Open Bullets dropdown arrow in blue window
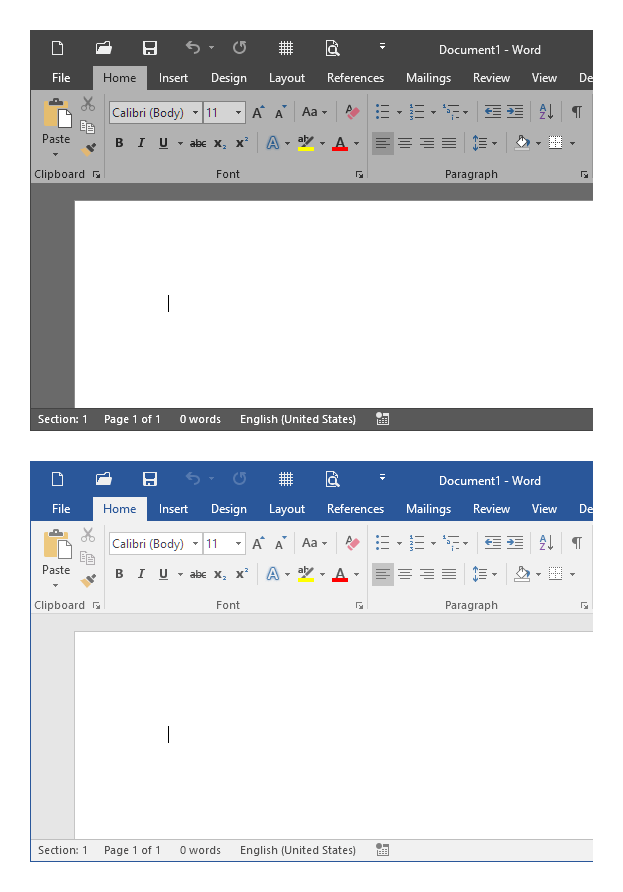This screenshot has height=892, width=623. pos(399,544)
